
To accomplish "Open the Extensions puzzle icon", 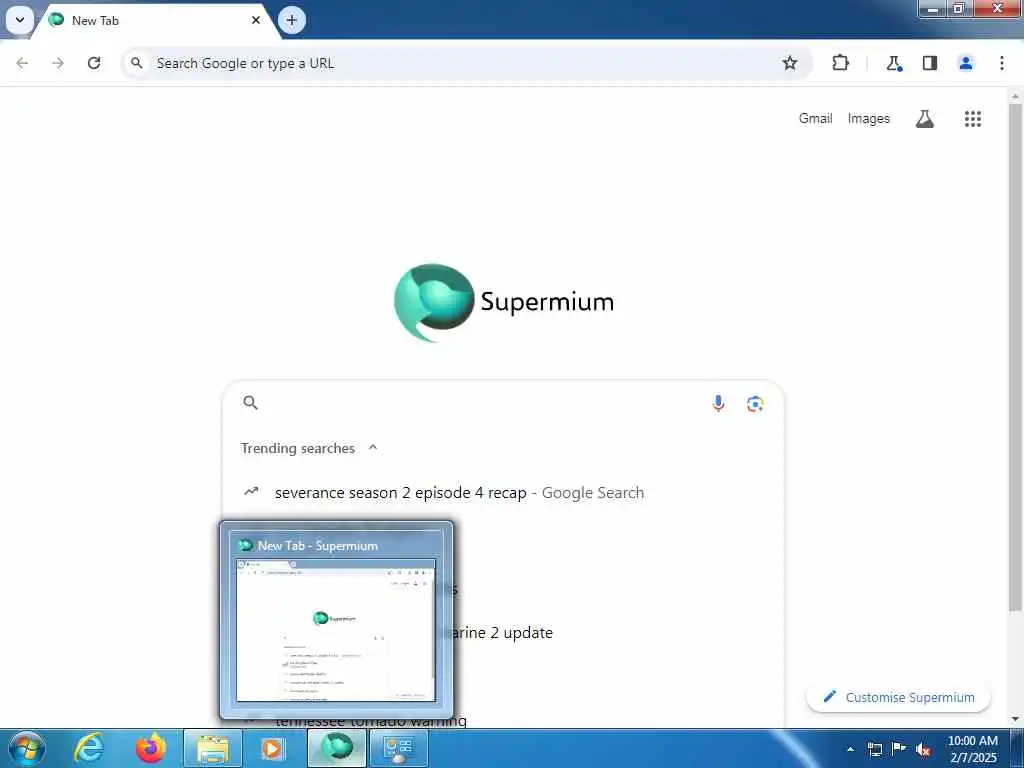I will (840, 63).
